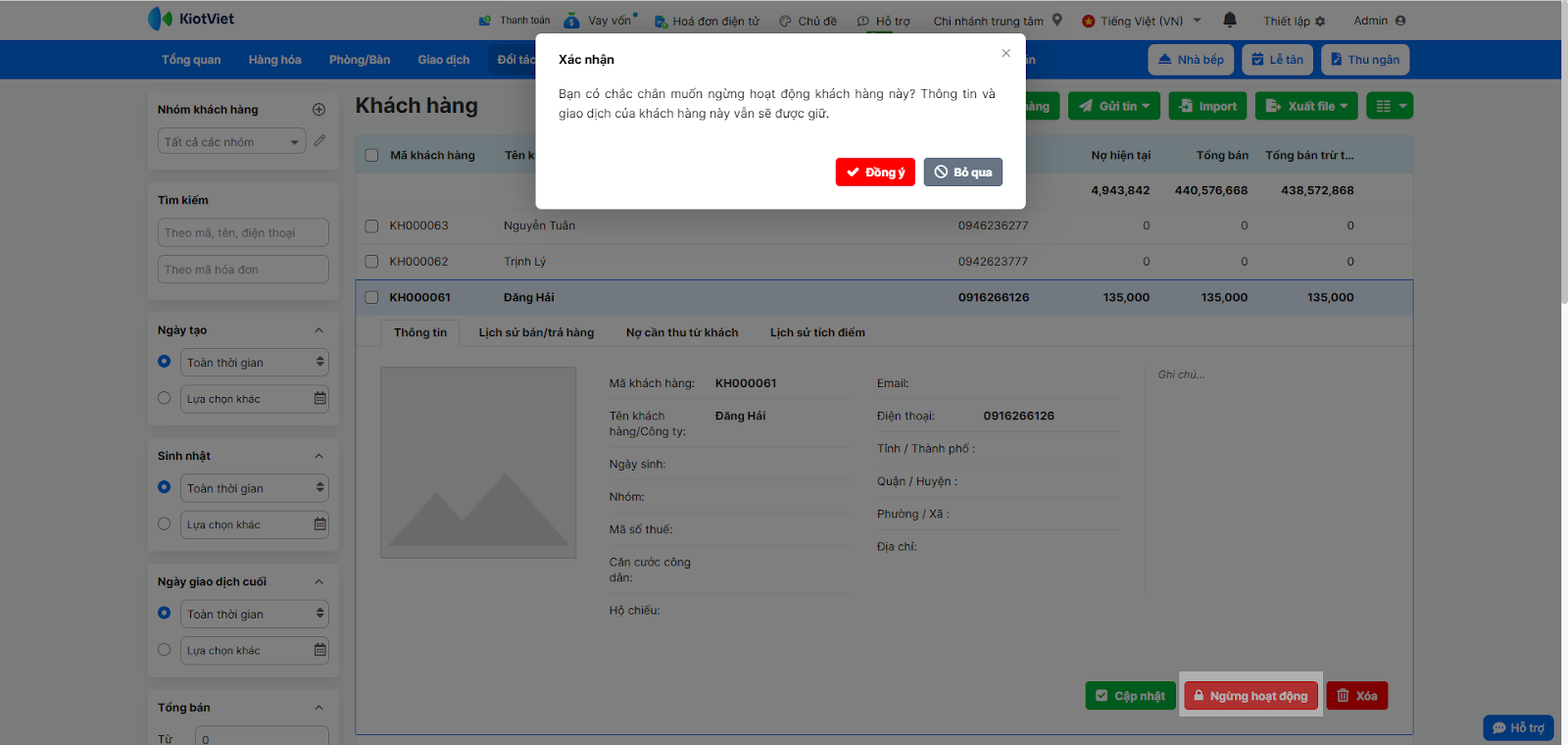The width and height of the screenshot is (1568, 745).
Task: Open Toàn thời gian dropdown under Ngày tạo
Action: [255, 363]
